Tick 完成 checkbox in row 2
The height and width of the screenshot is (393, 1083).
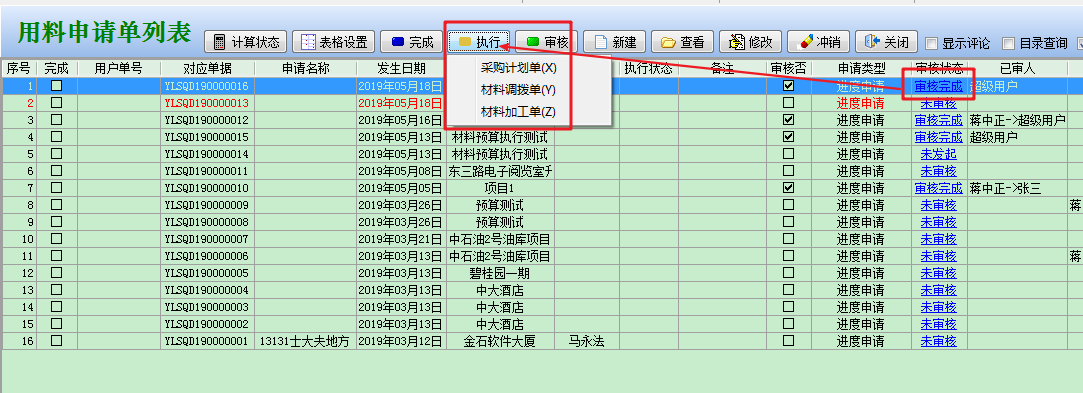coord(57,102)
